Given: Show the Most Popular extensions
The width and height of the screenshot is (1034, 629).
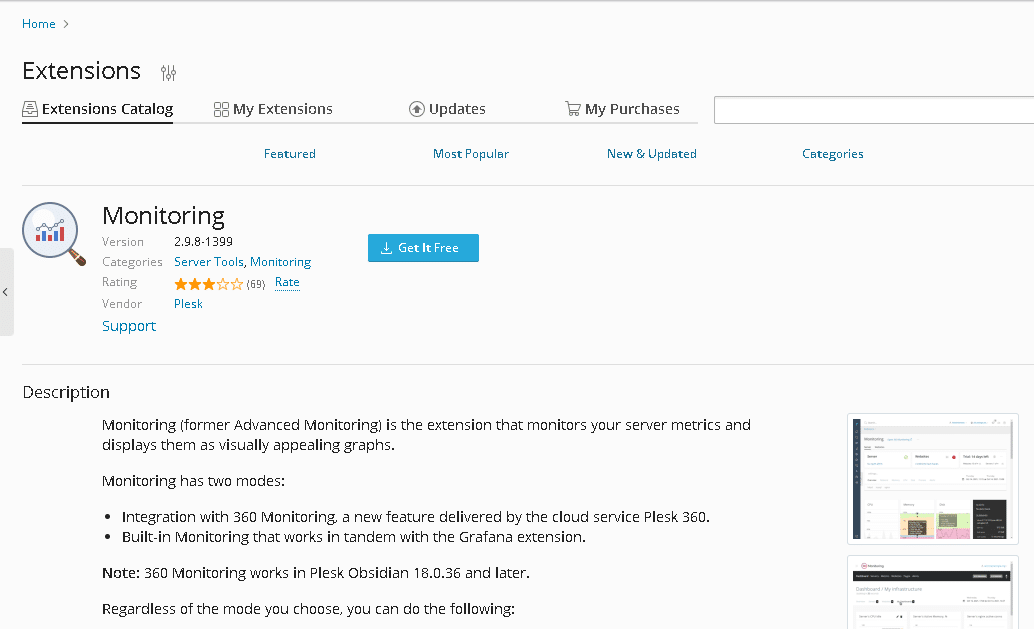Looking at the screenshot, I should point(470,154).
